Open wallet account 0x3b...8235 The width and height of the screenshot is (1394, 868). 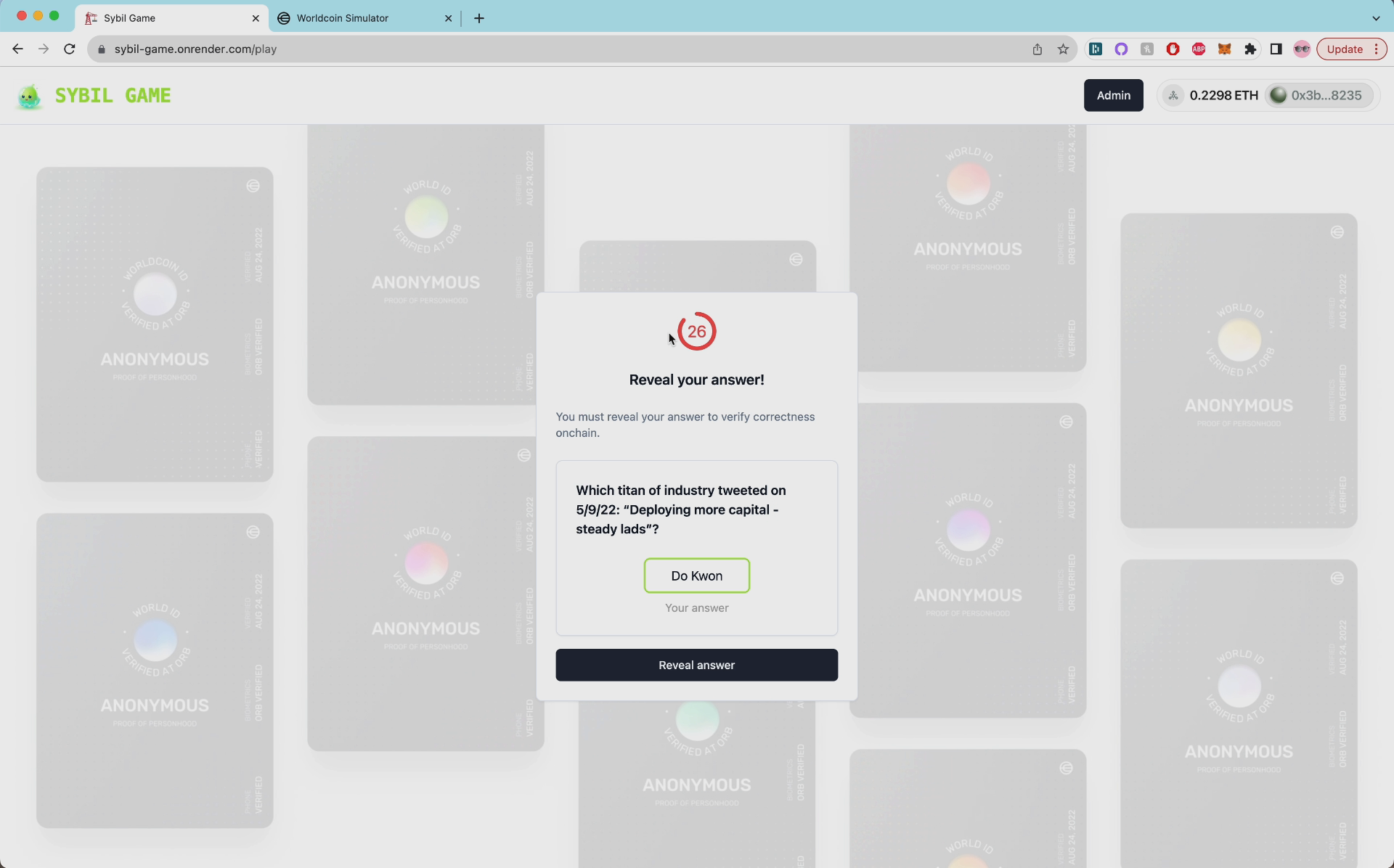click(x=1319, y=95)
